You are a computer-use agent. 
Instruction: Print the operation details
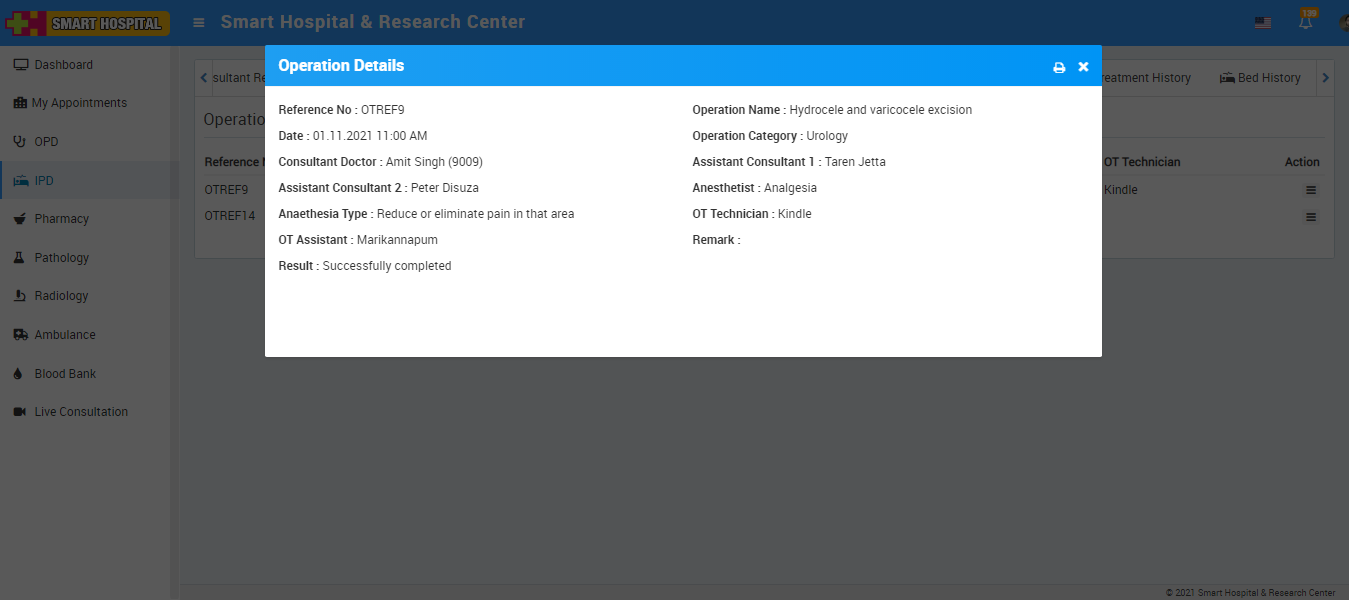[1059, 67]
